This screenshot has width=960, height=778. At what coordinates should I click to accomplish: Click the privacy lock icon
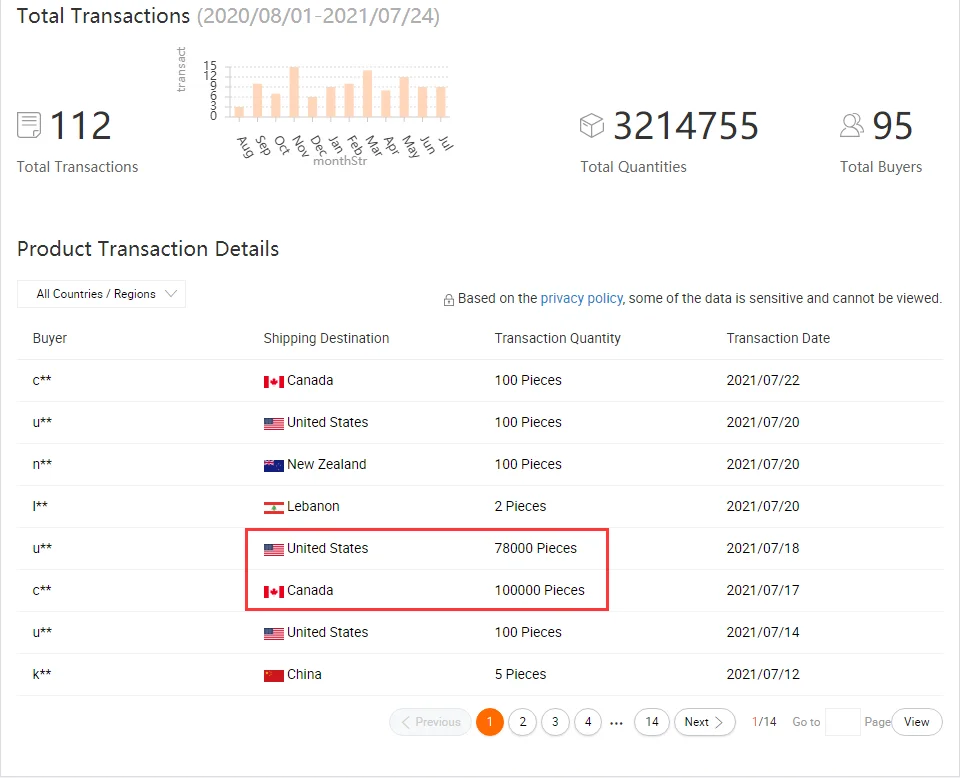(449, 299)
